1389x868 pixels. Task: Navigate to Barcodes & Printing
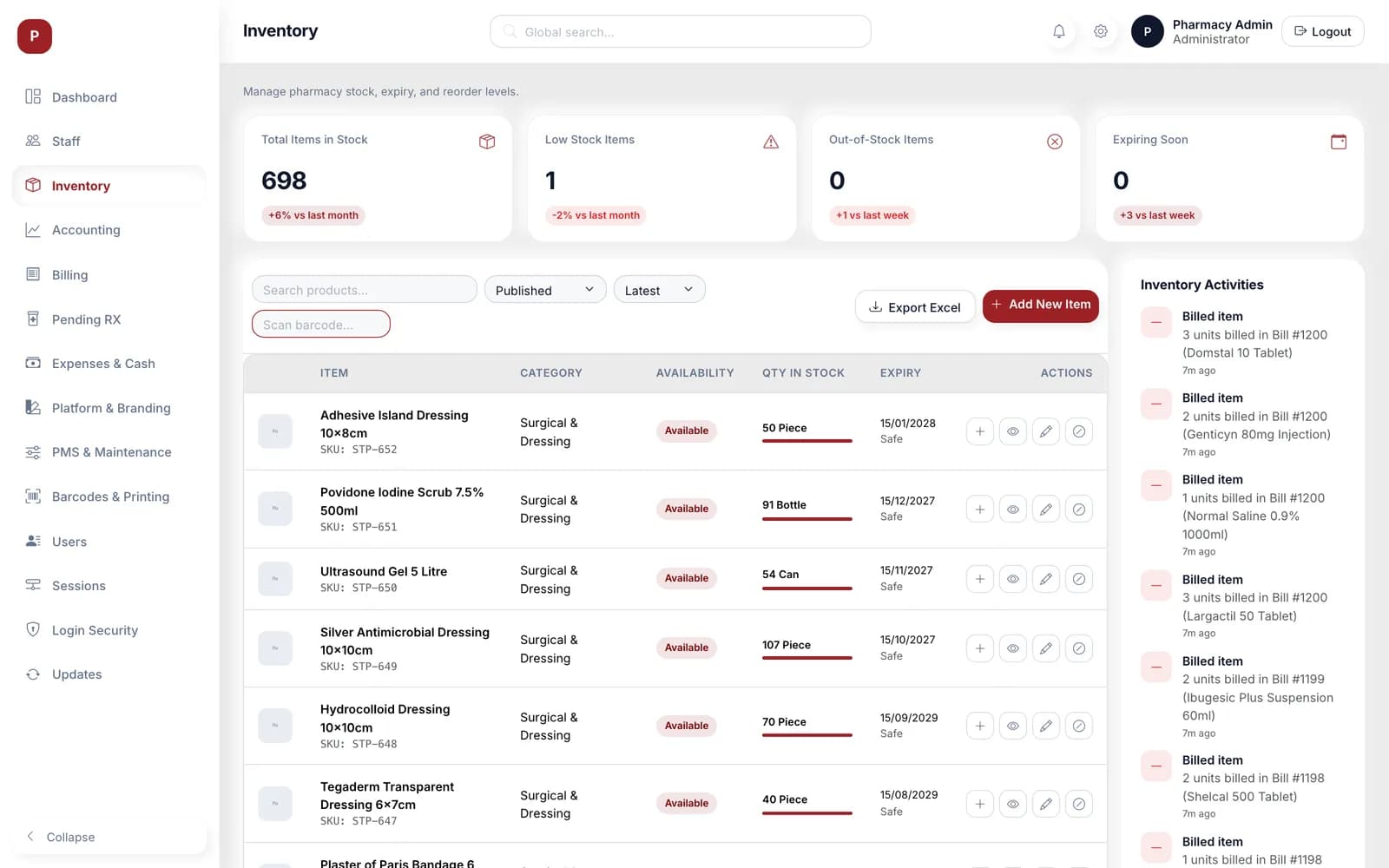coord(109,496)
